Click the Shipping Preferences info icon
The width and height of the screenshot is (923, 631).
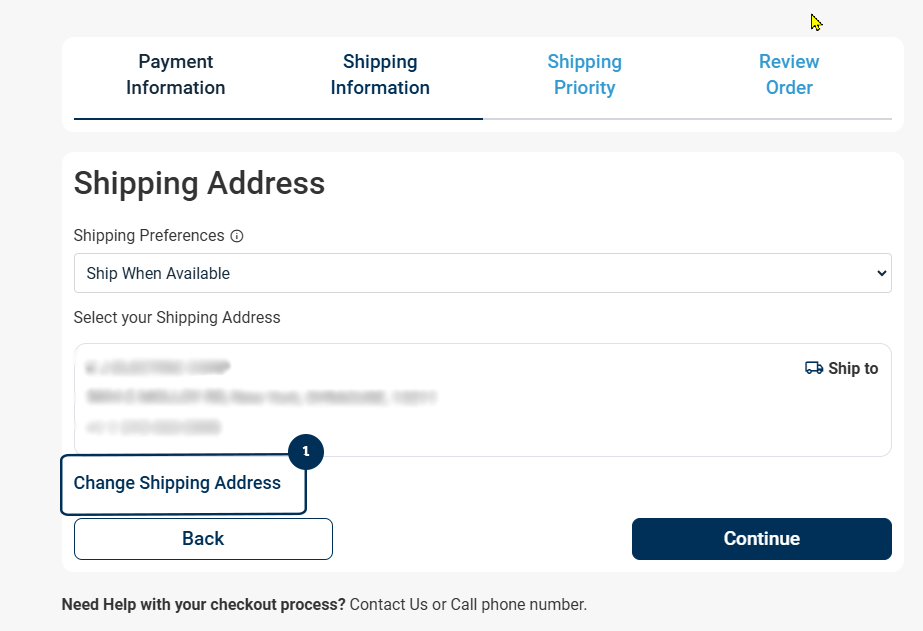click(x=237, y=237)
